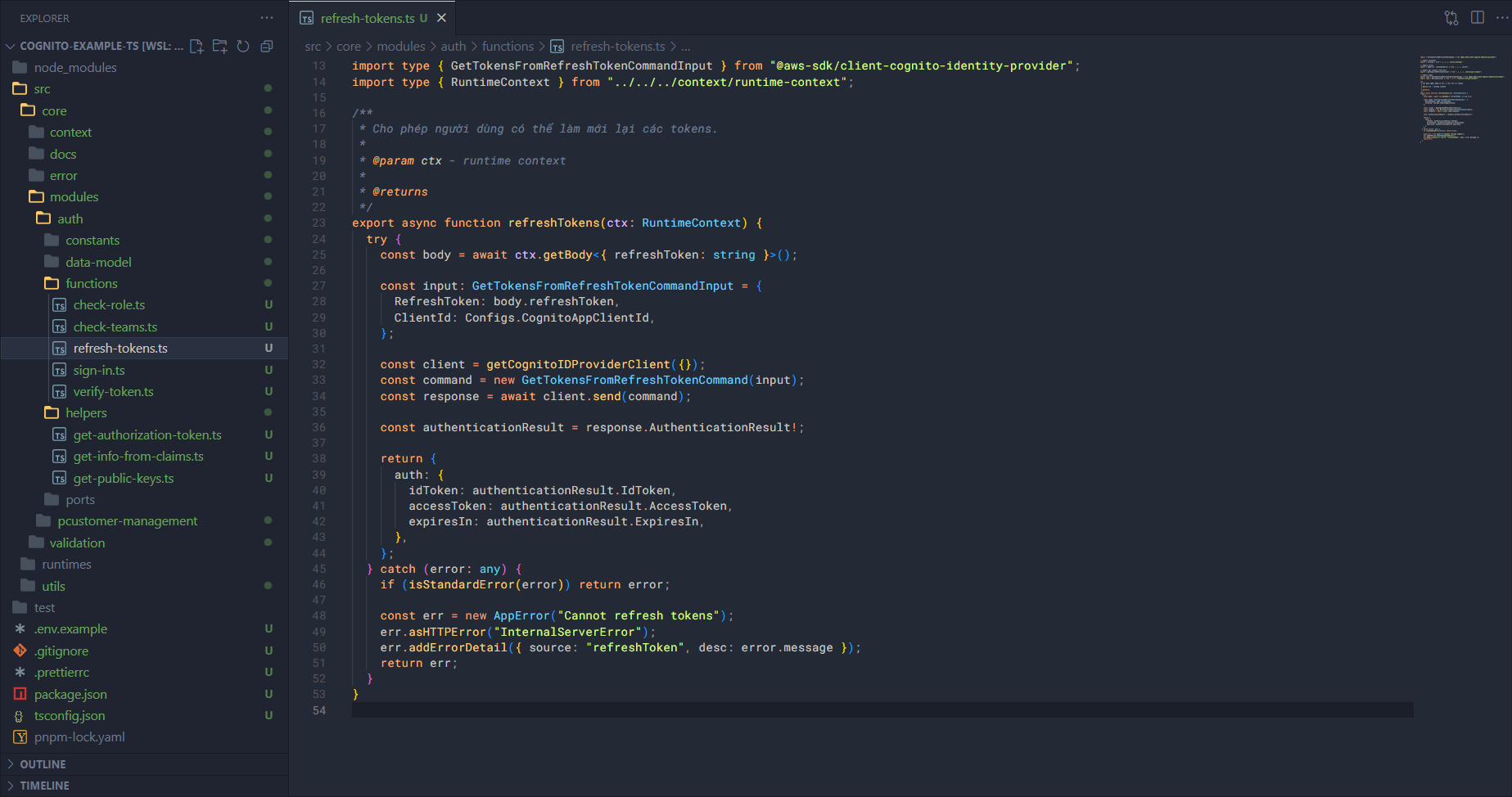Expand the TIMELINE section
Screen dimensions: 1512x797
(x=44, y=786)
